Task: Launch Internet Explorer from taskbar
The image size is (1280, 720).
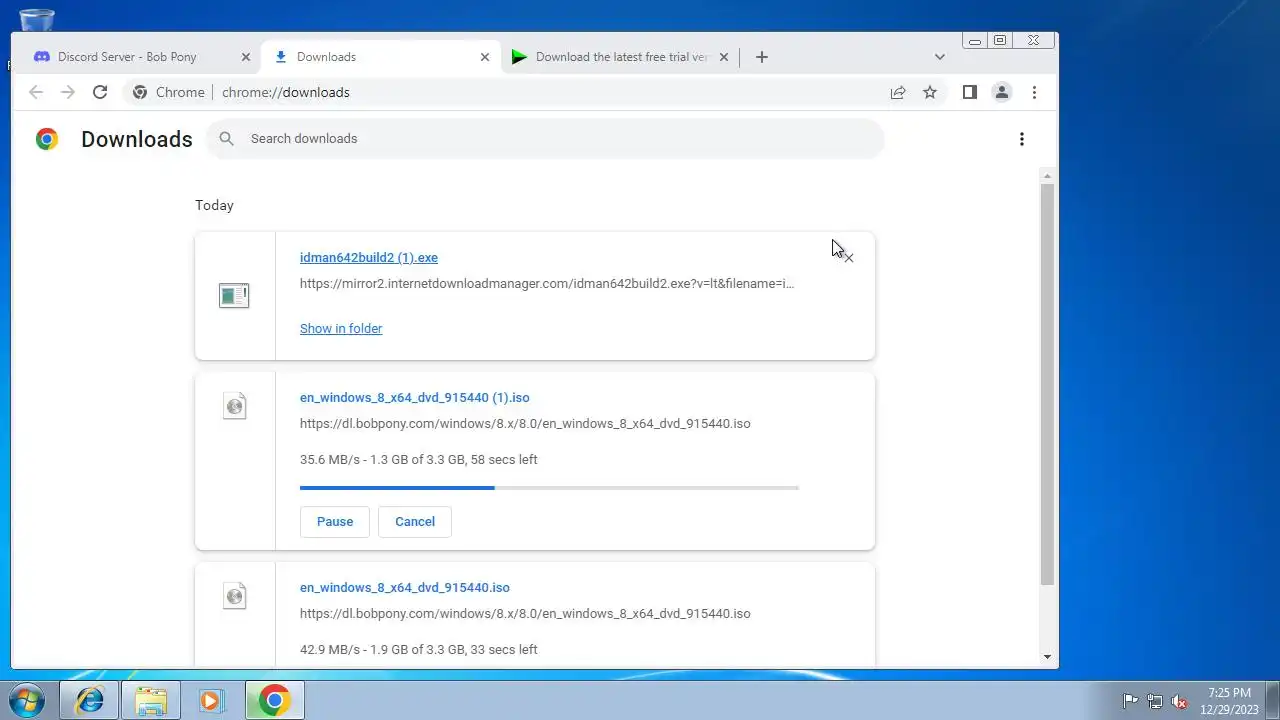Action: [x=90, y=701]
